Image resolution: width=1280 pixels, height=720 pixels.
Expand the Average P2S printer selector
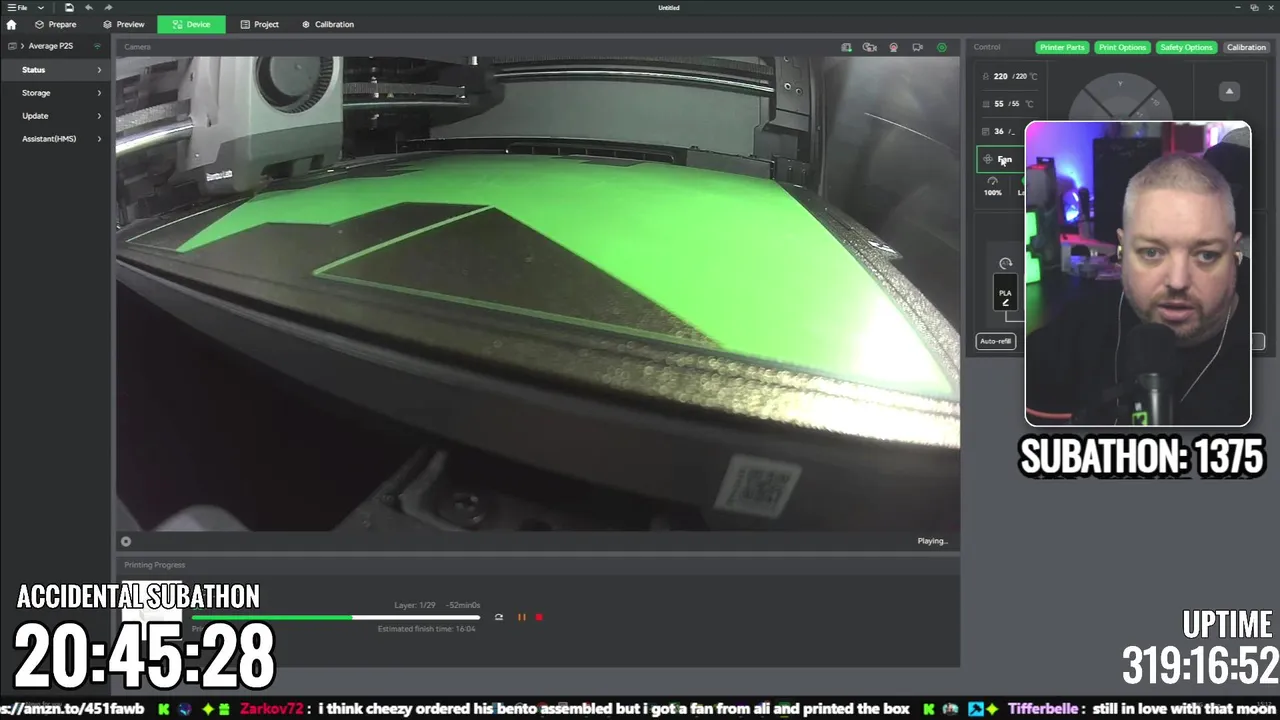pos(50,46)
